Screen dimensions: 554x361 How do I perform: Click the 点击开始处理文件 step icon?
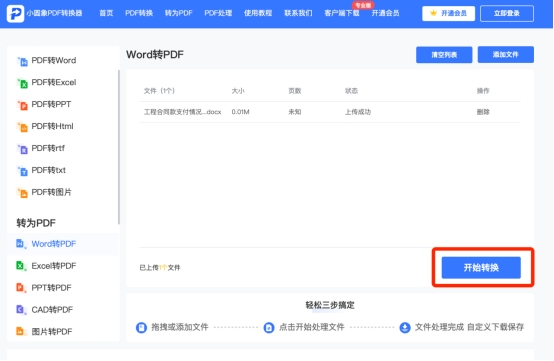click(269, 327)
